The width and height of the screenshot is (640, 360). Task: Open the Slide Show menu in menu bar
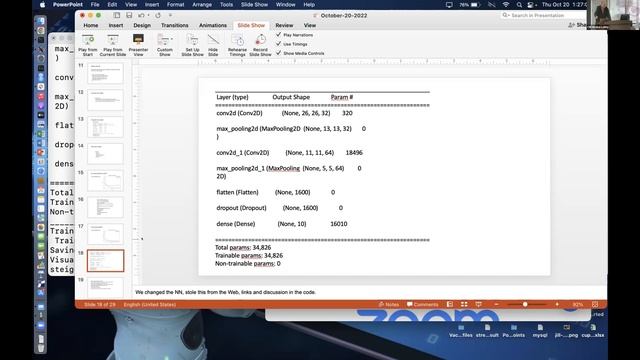(254, 5)
